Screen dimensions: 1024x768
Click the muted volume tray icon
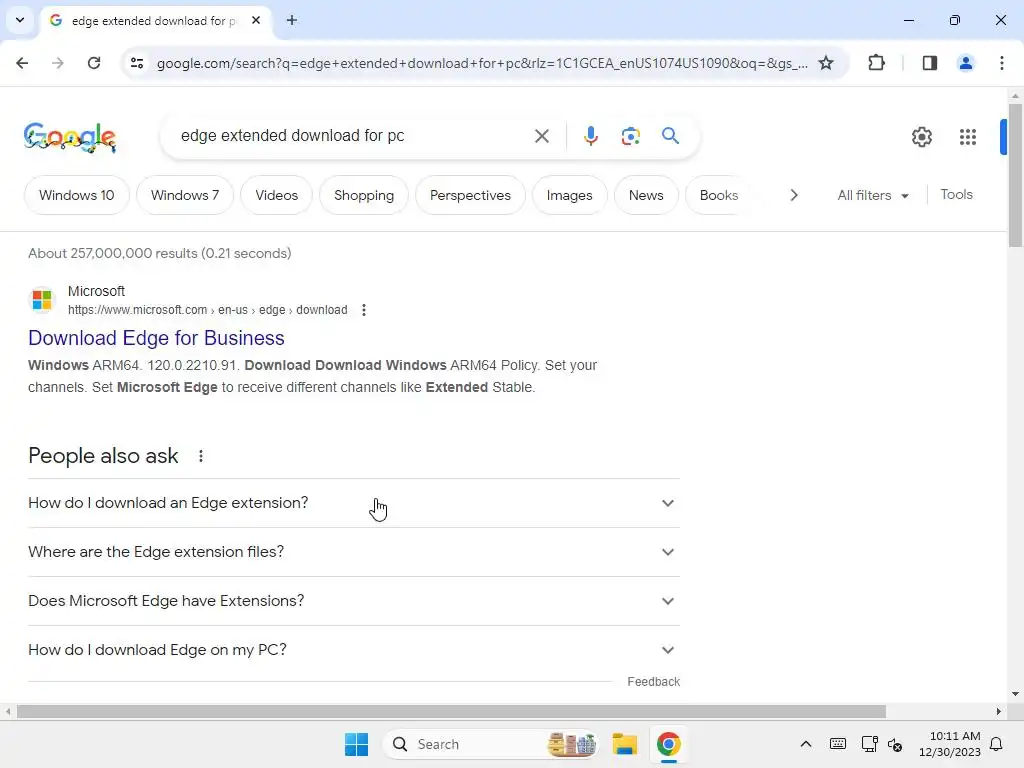895,744
